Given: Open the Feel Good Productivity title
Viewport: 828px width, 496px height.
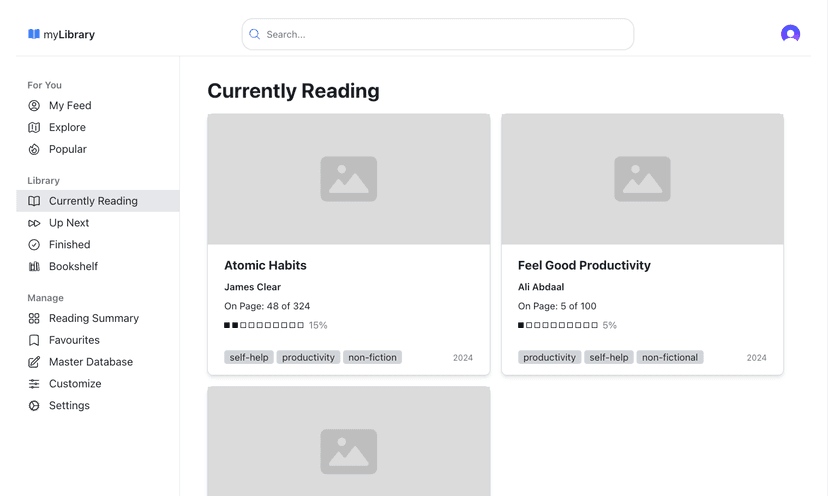Looking at the screenshot, I should [x=584, y=266].
